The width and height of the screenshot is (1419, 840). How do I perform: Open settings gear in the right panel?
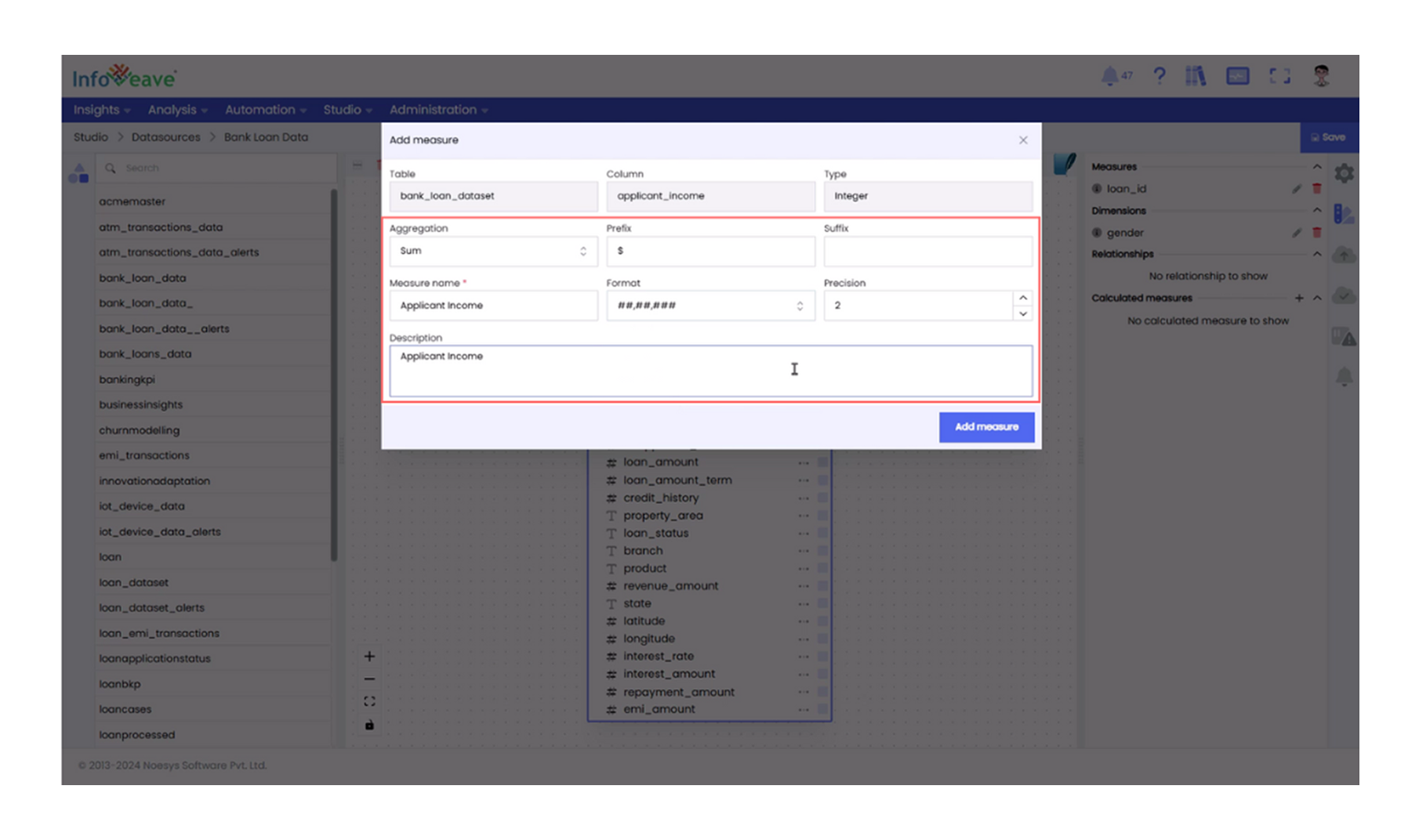pos(1344,173)
